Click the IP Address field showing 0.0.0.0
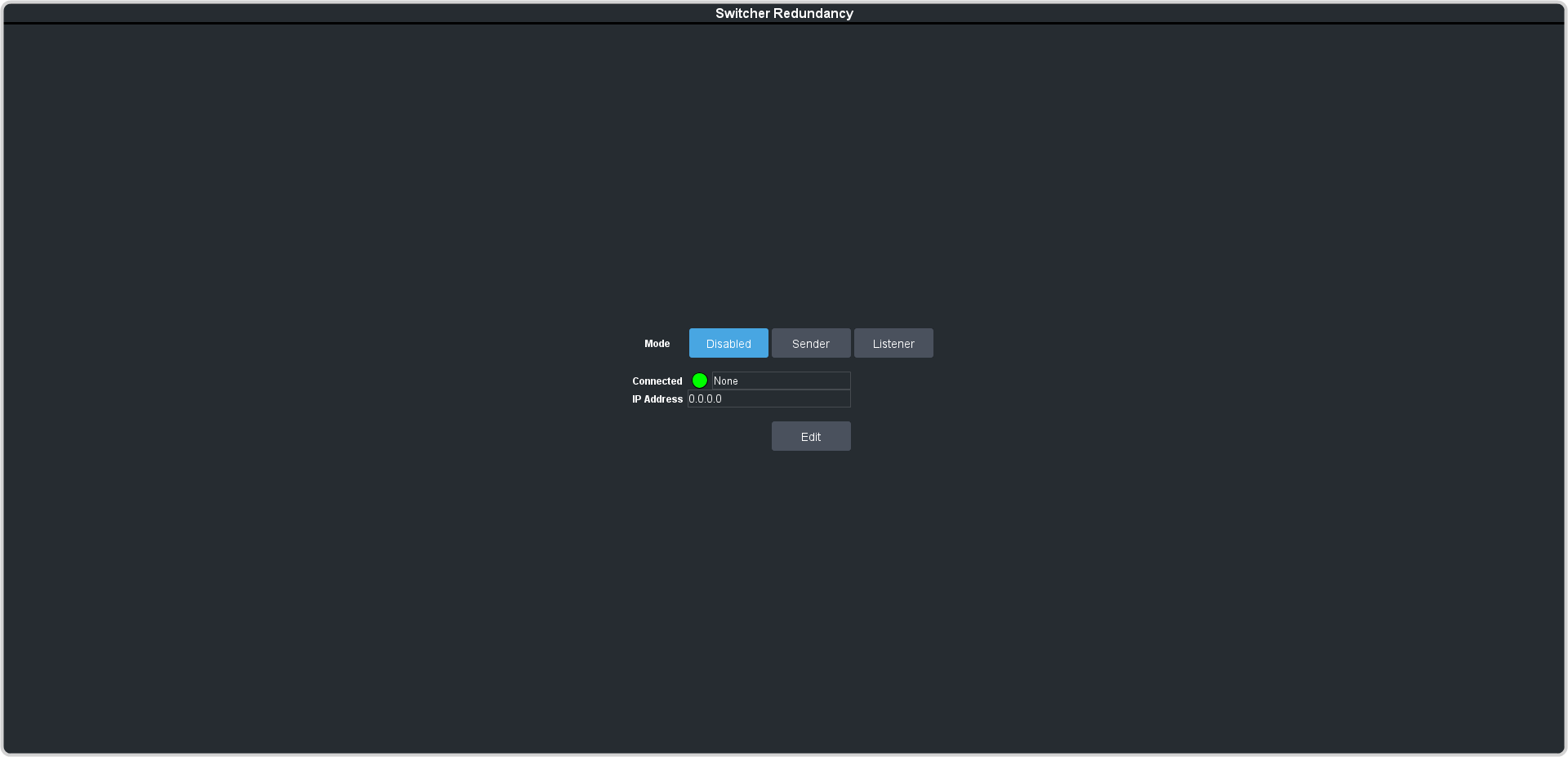1568x757 pixels. click(768, 399)
